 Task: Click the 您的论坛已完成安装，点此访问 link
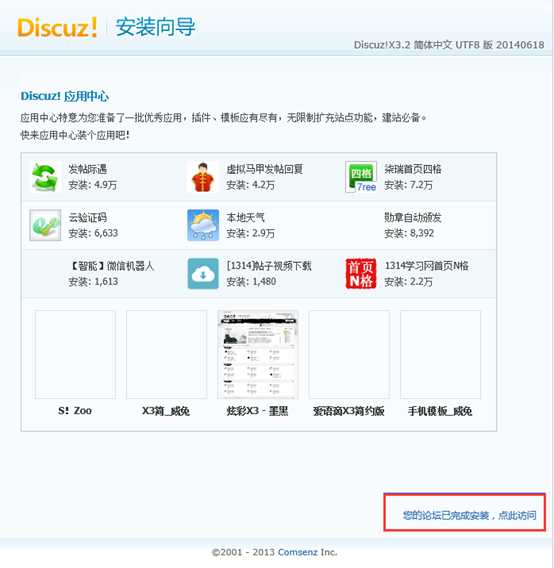(470, 515)
